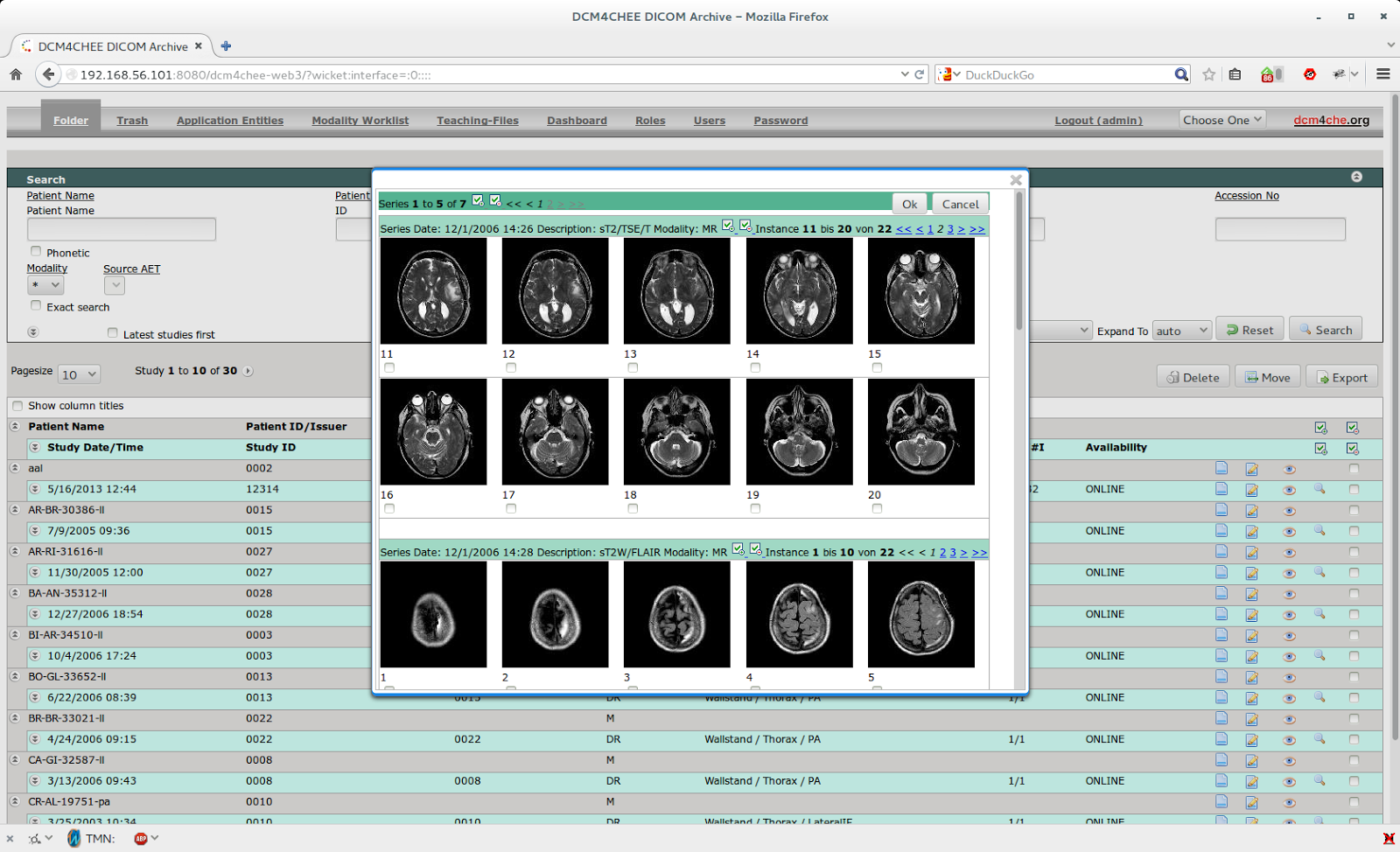Open Source AET dropdown

[x=115, y=285]
